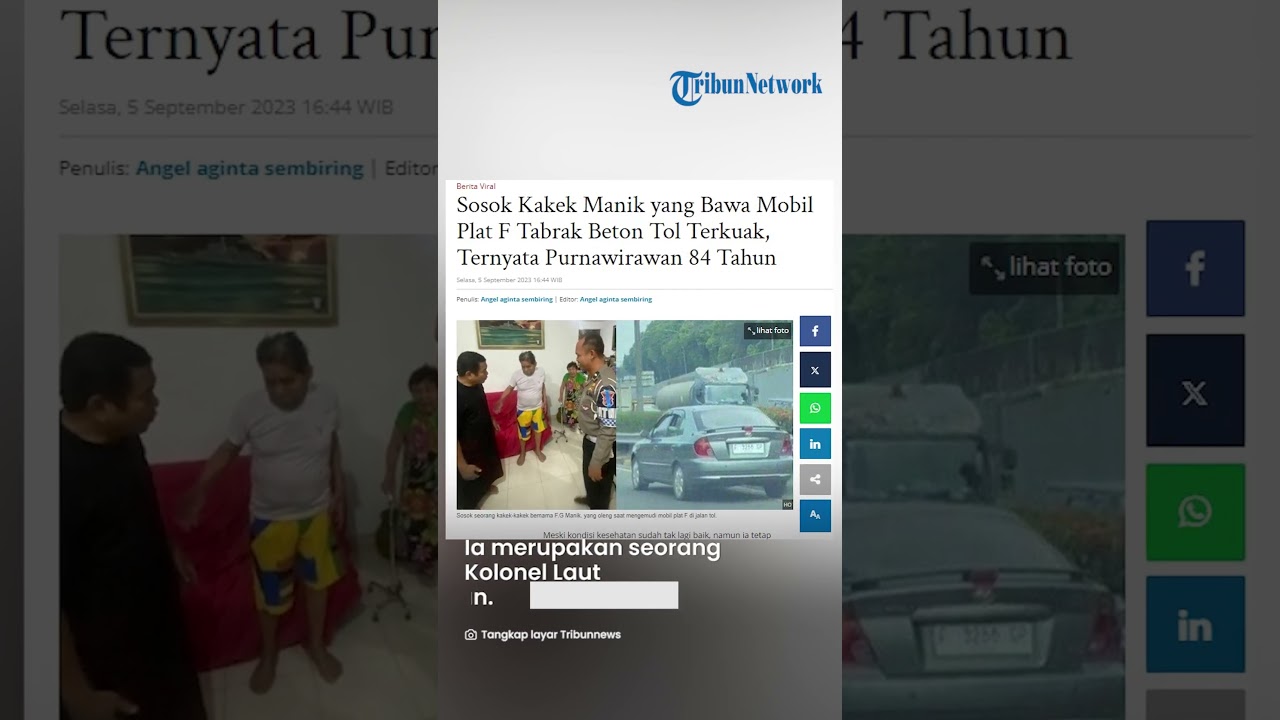Click the small Facebook share icon beside article photo
This screenshot has height=720, width=1280.
pos(815,331)
